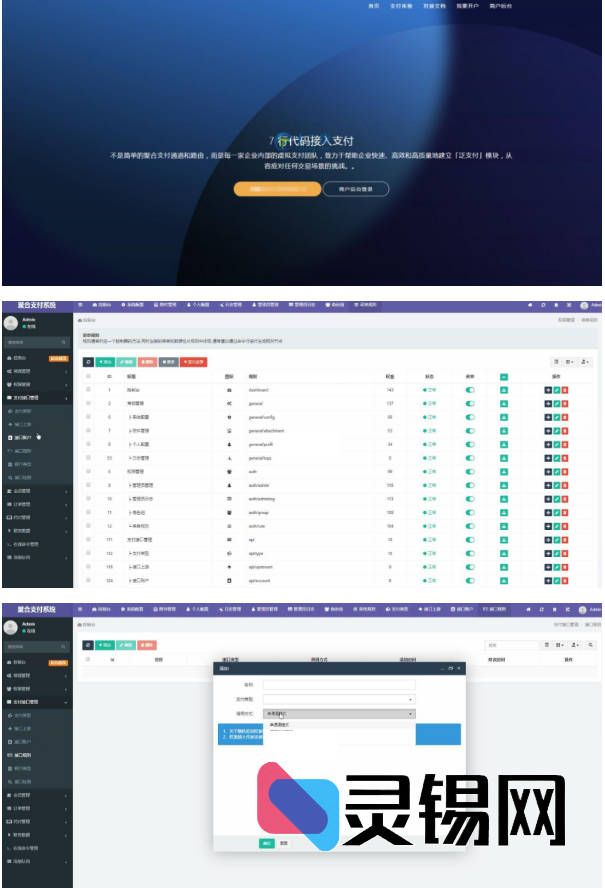Viewport: 605px width, 888px height.
Task: Tick the select-all checkbox in the rule table header
Action: click(x=88, y=376)
